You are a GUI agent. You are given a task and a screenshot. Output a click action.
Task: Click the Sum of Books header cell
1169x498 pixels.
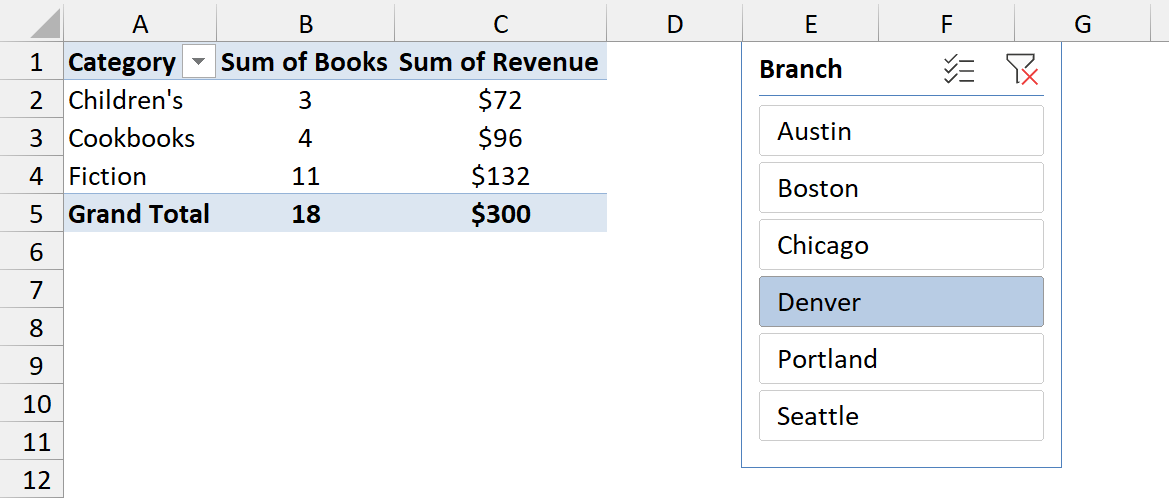point(306,62)
